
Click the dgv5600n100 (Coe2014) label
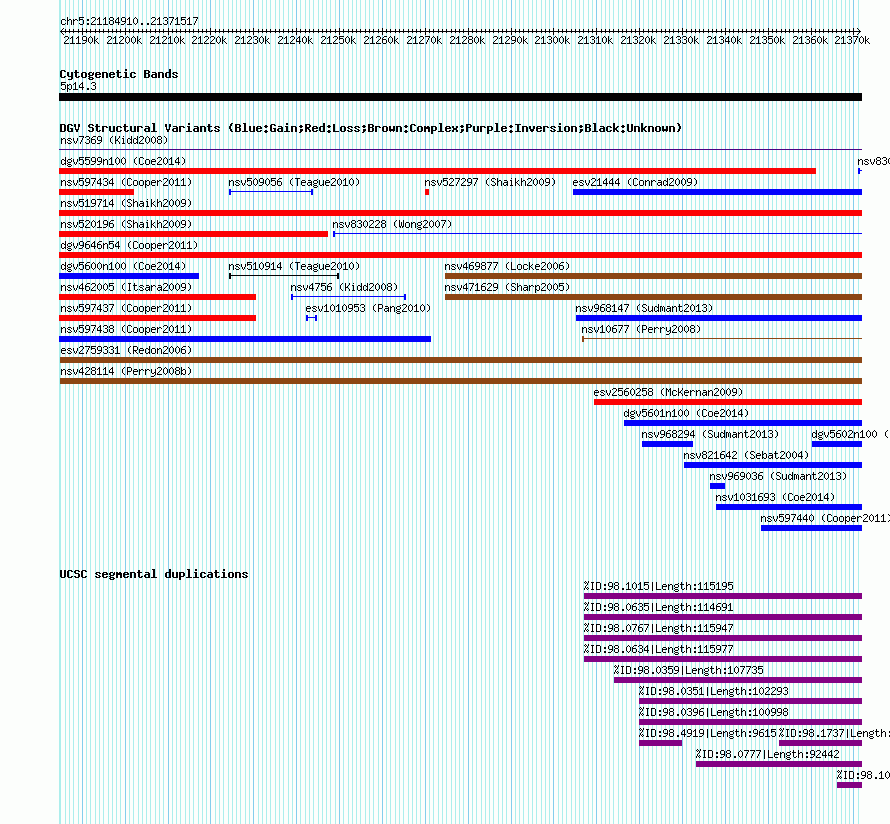[x=123, y=266]
